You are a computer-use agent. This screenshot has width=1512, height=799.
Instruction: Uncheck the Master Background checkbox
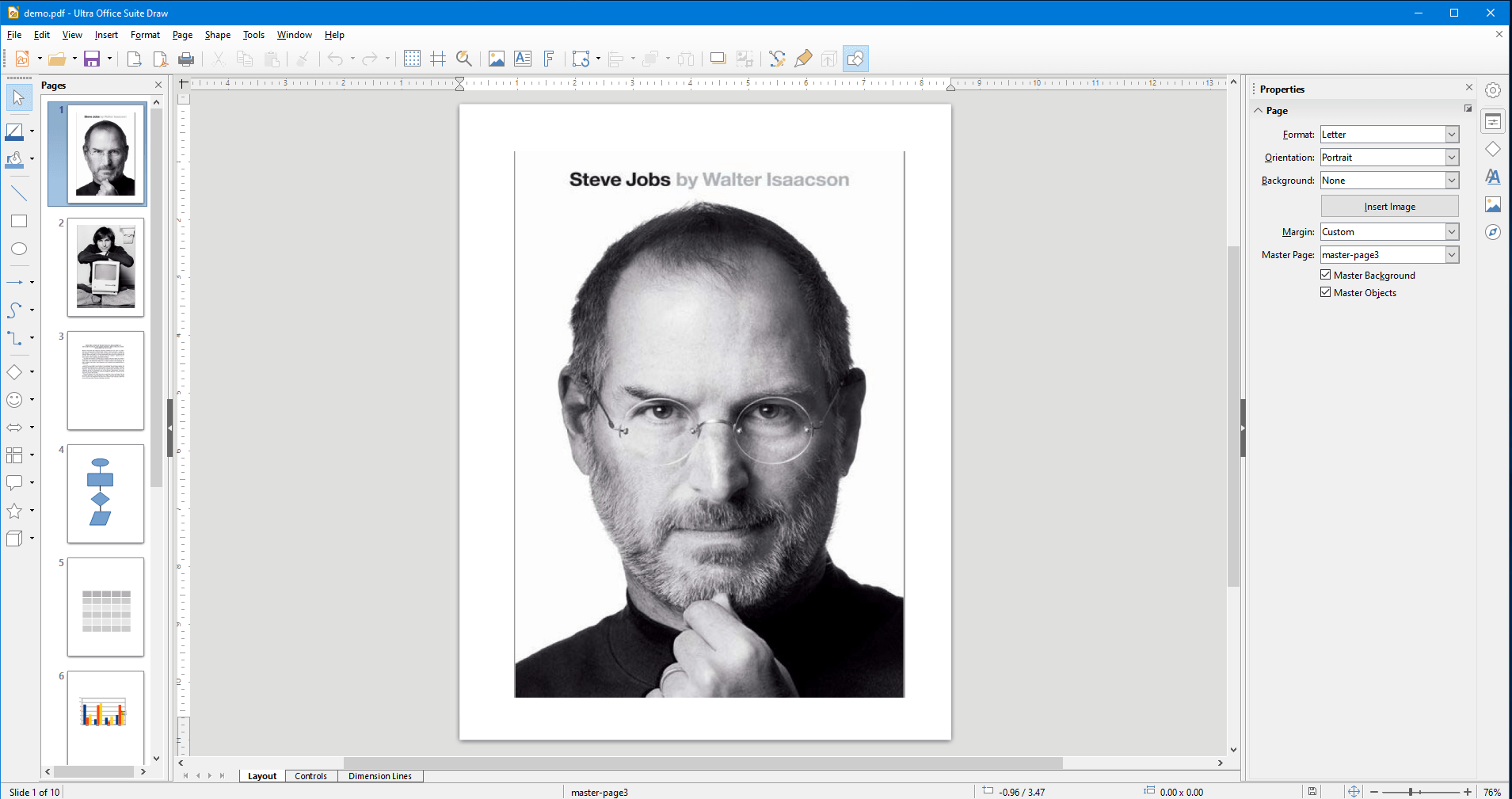point(1326,275)
